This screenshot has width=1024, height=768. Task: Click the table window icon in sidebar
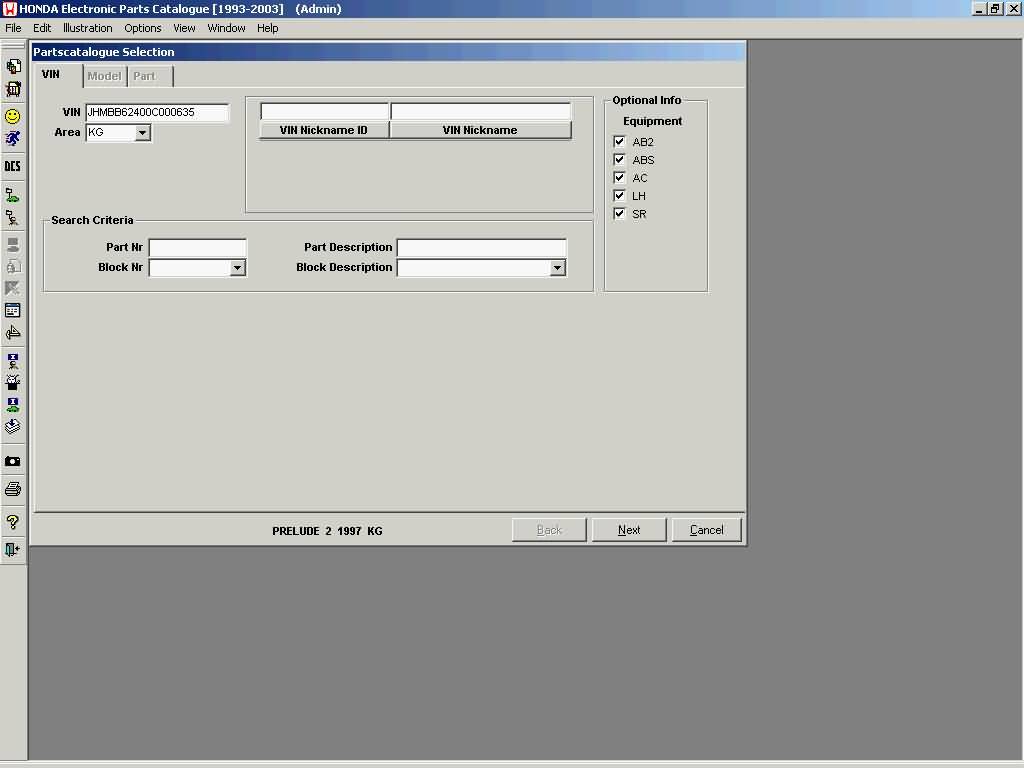pyautogui.click(x=13, y=311)
